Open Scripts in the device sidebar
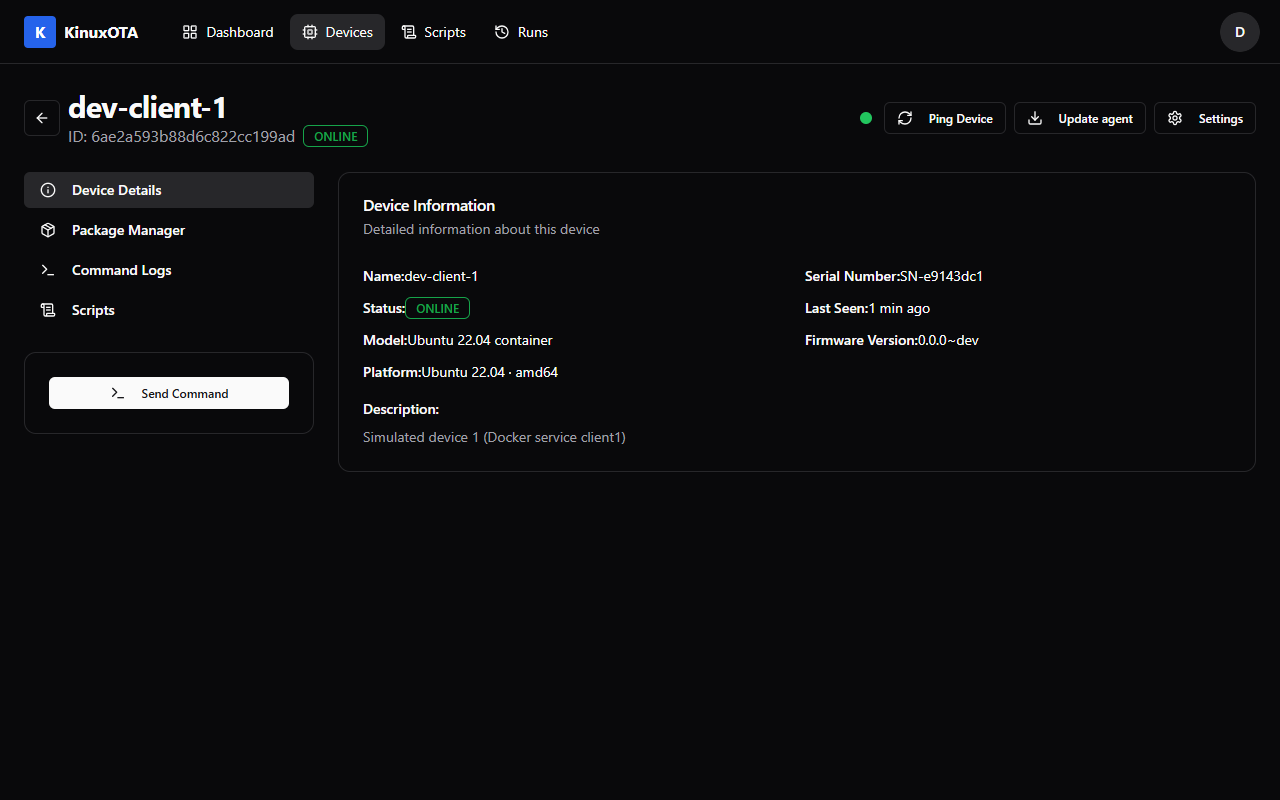 (169, 310)
